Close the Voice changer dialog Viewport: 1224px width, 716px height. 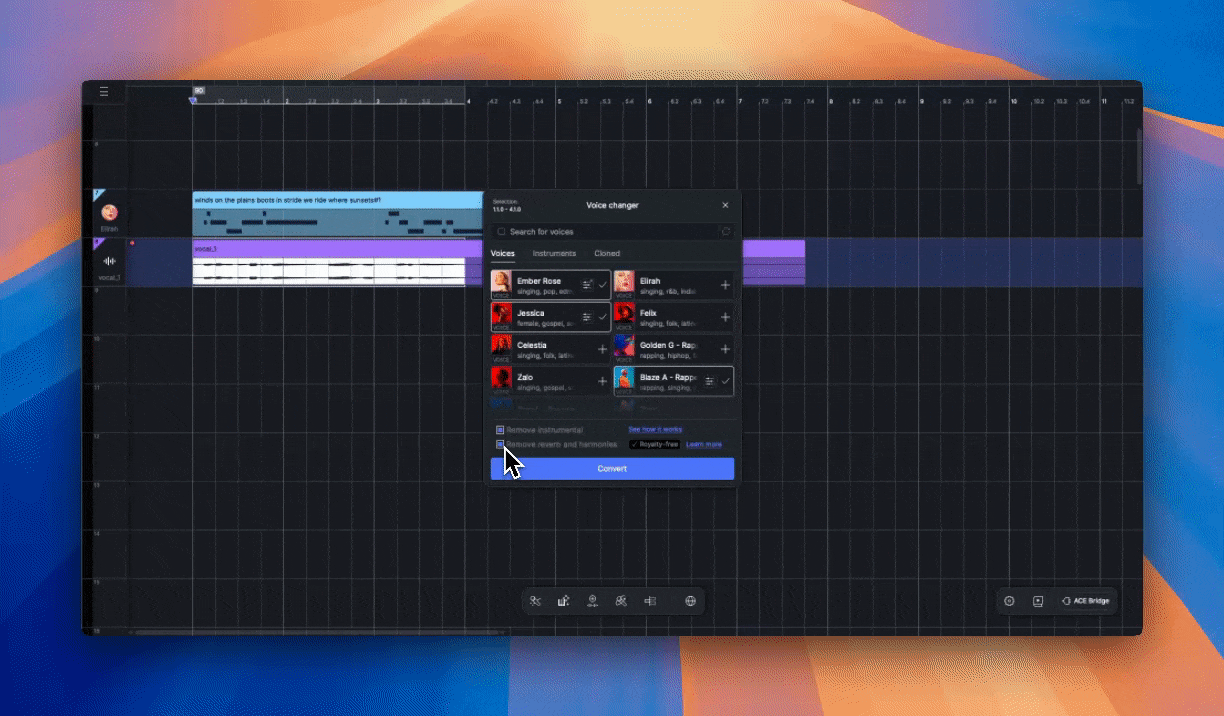pos(726,205)
